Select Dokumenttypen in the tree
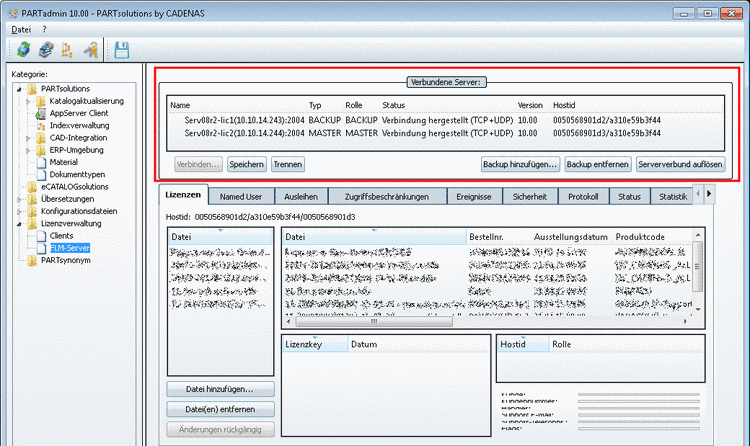 (77, 175)
